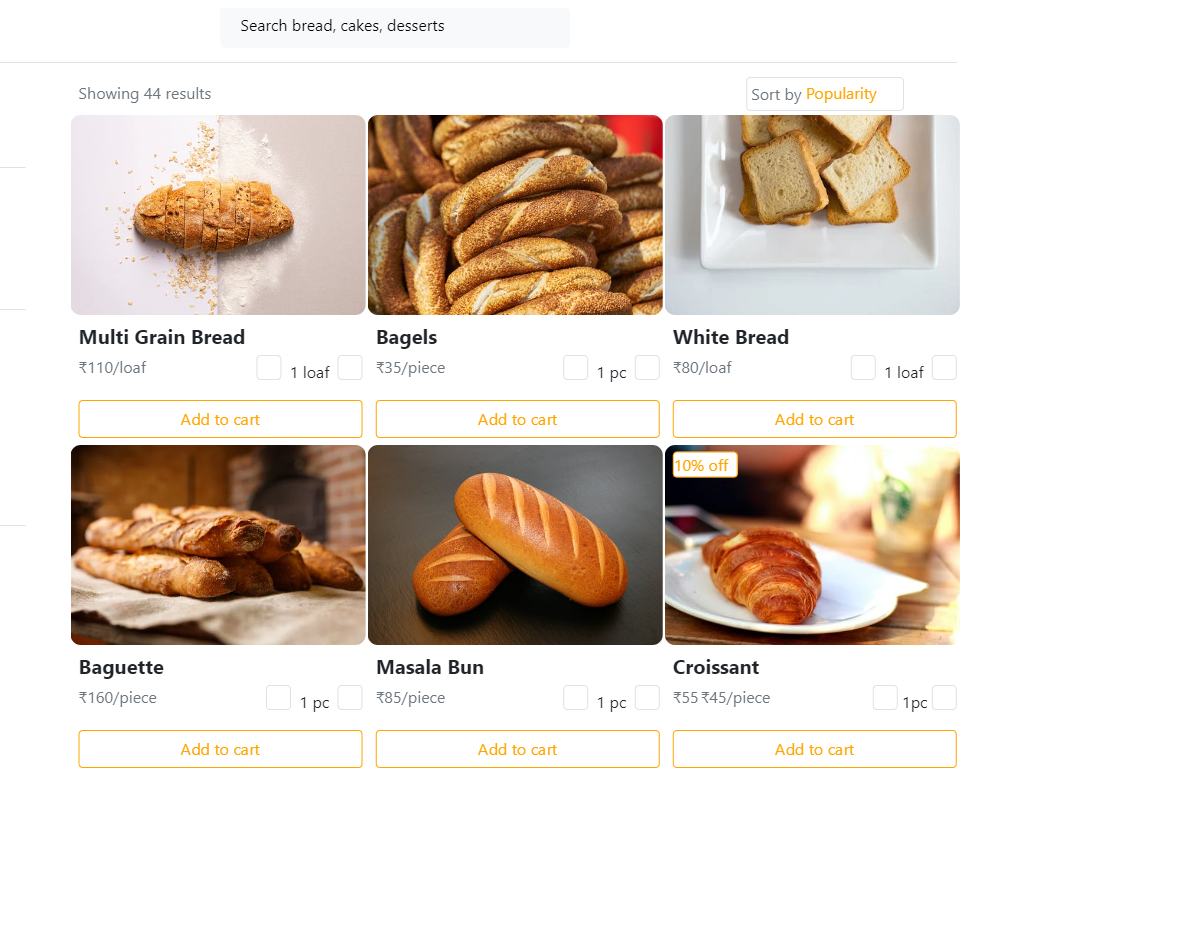This screenshot has width=1200, height=952.
Task: Increase Masala Bun piece quantity
Action: tap(647, 698)
